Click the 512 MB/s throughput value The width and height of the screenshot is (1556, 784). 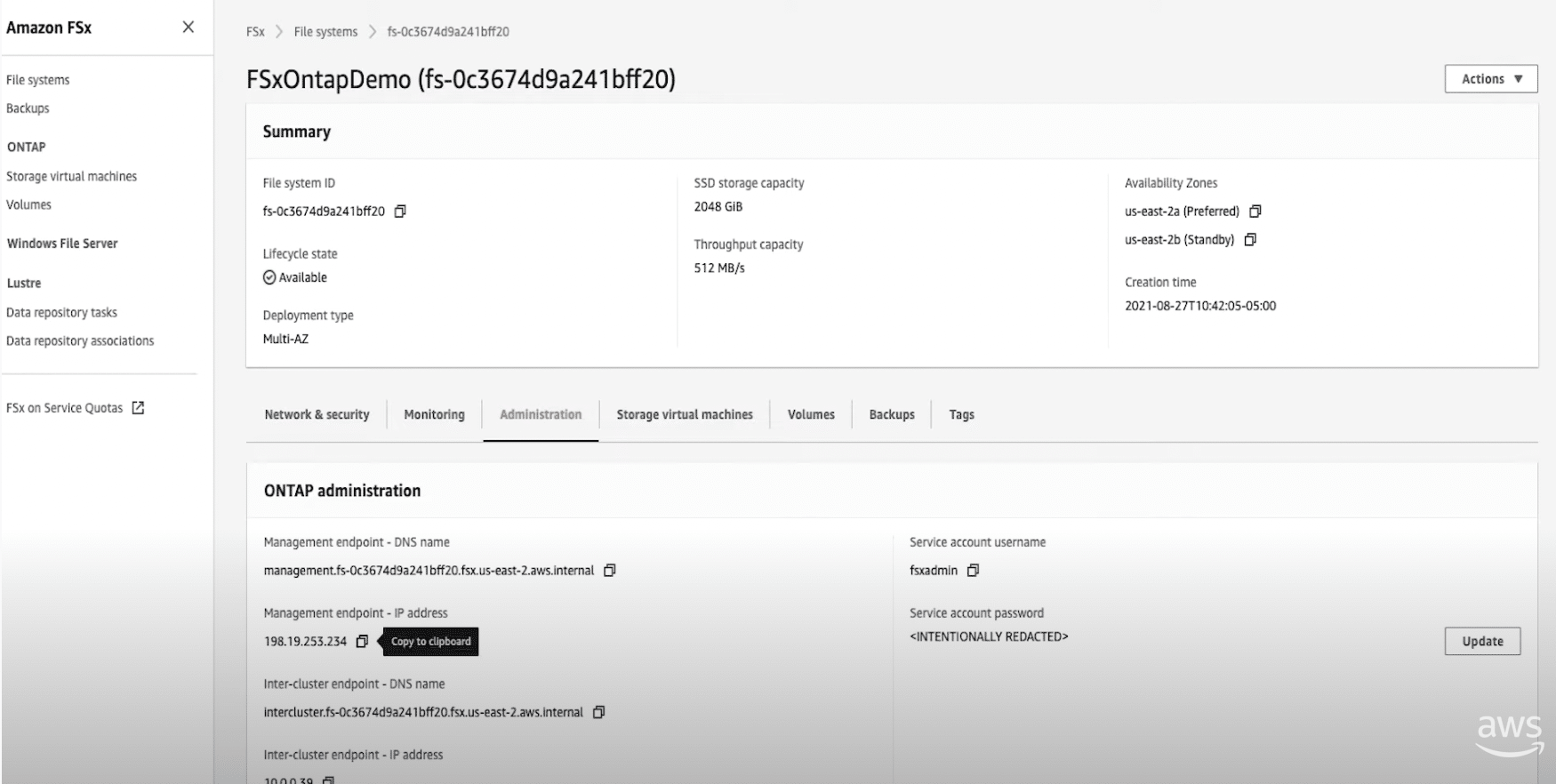719,268
